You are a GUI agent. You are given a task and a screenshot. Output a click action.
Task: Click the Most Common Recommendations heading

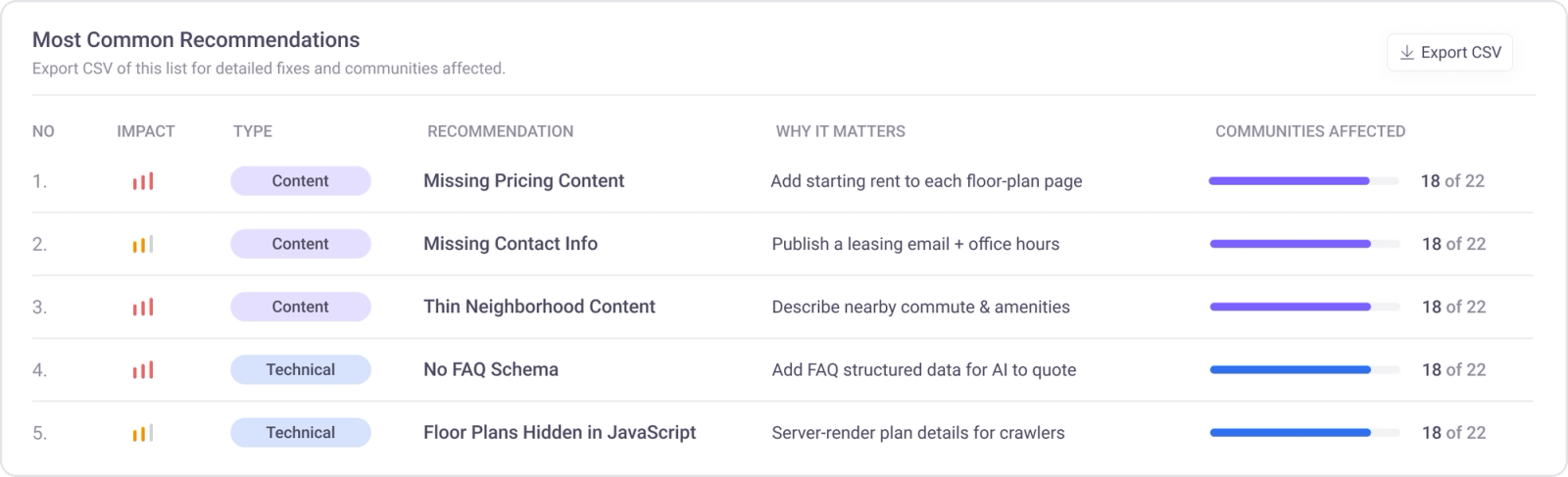(x=196, y=40)
